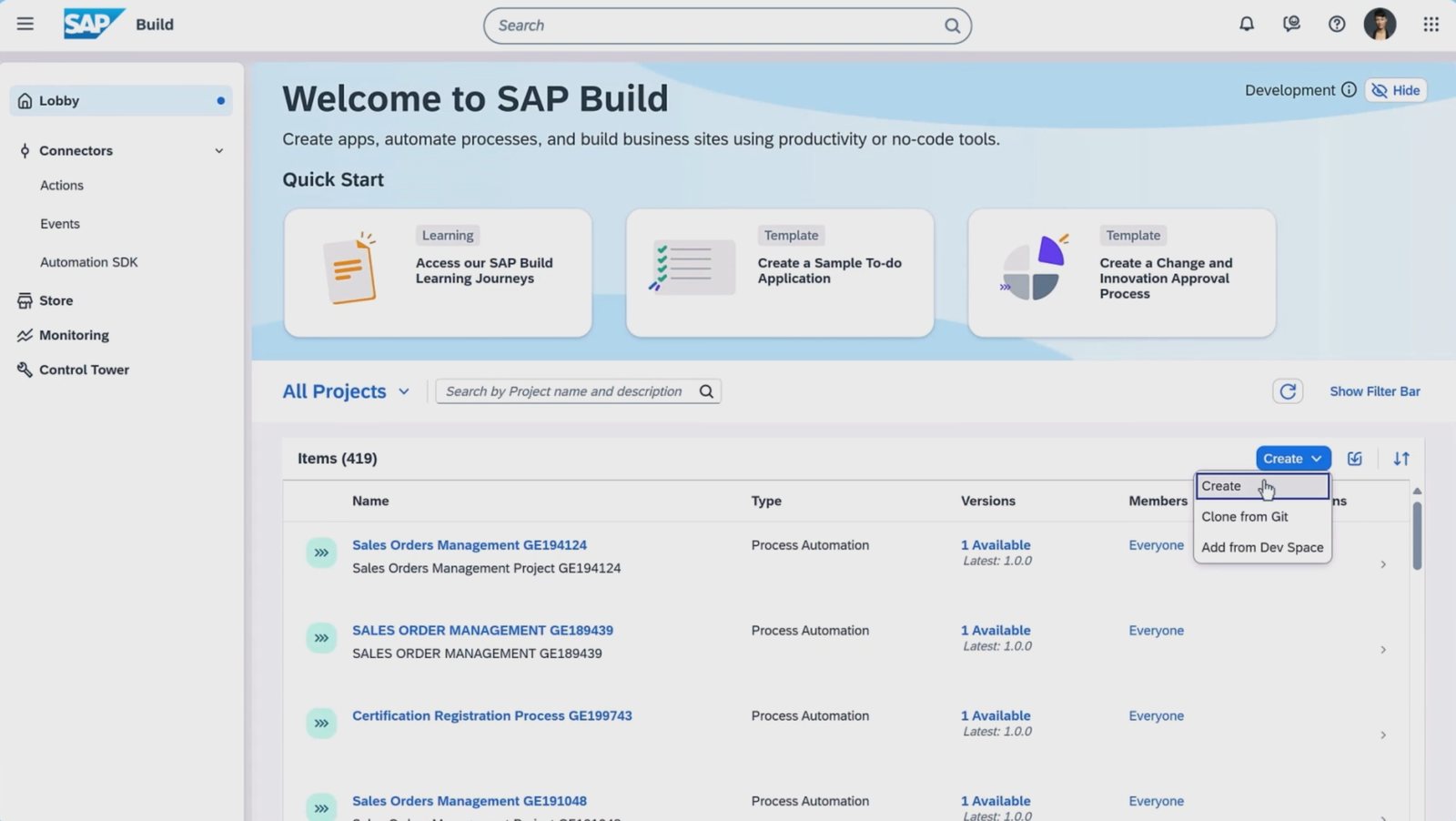The width and height of the screenshot is (1456, 821).
Task: Open details arrow for SALES ORDER MANAGEMENT GE189439
Action: coord(1383,650)
